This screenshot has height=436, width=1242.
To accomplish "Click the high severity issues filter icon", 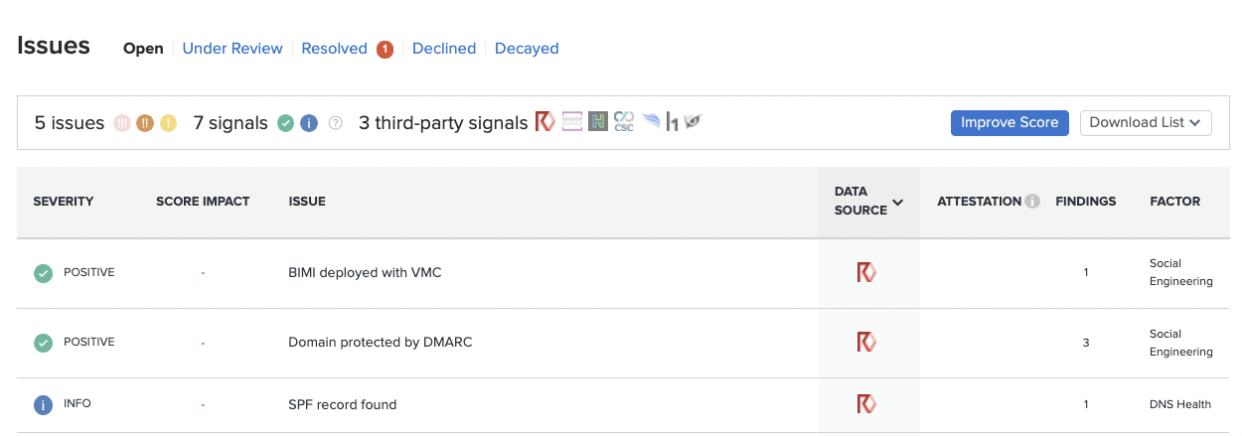I will [x=122, y=123].
